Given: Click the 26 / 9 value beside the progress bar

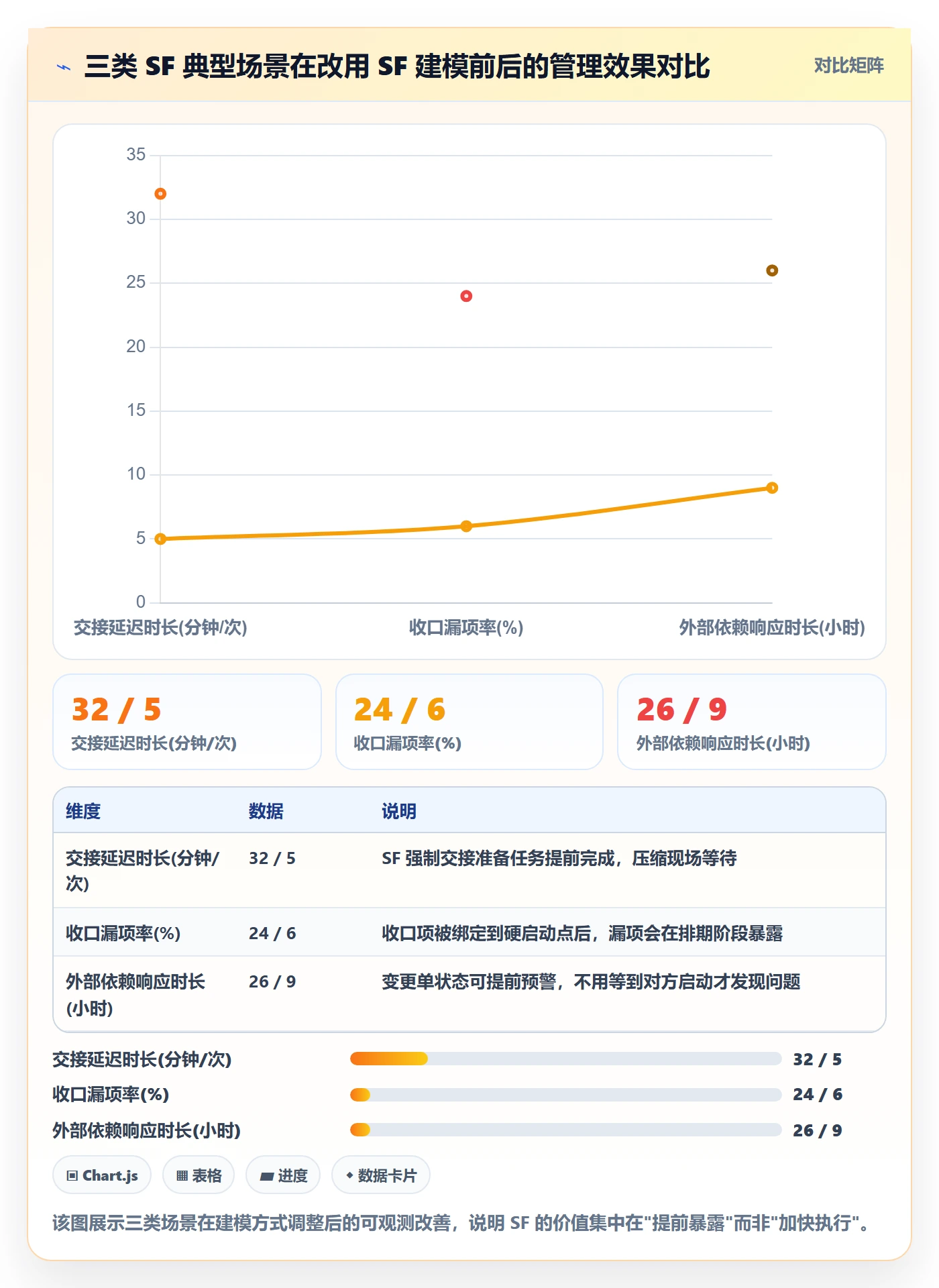Looking at the screenshot, I should [817, 1130].
